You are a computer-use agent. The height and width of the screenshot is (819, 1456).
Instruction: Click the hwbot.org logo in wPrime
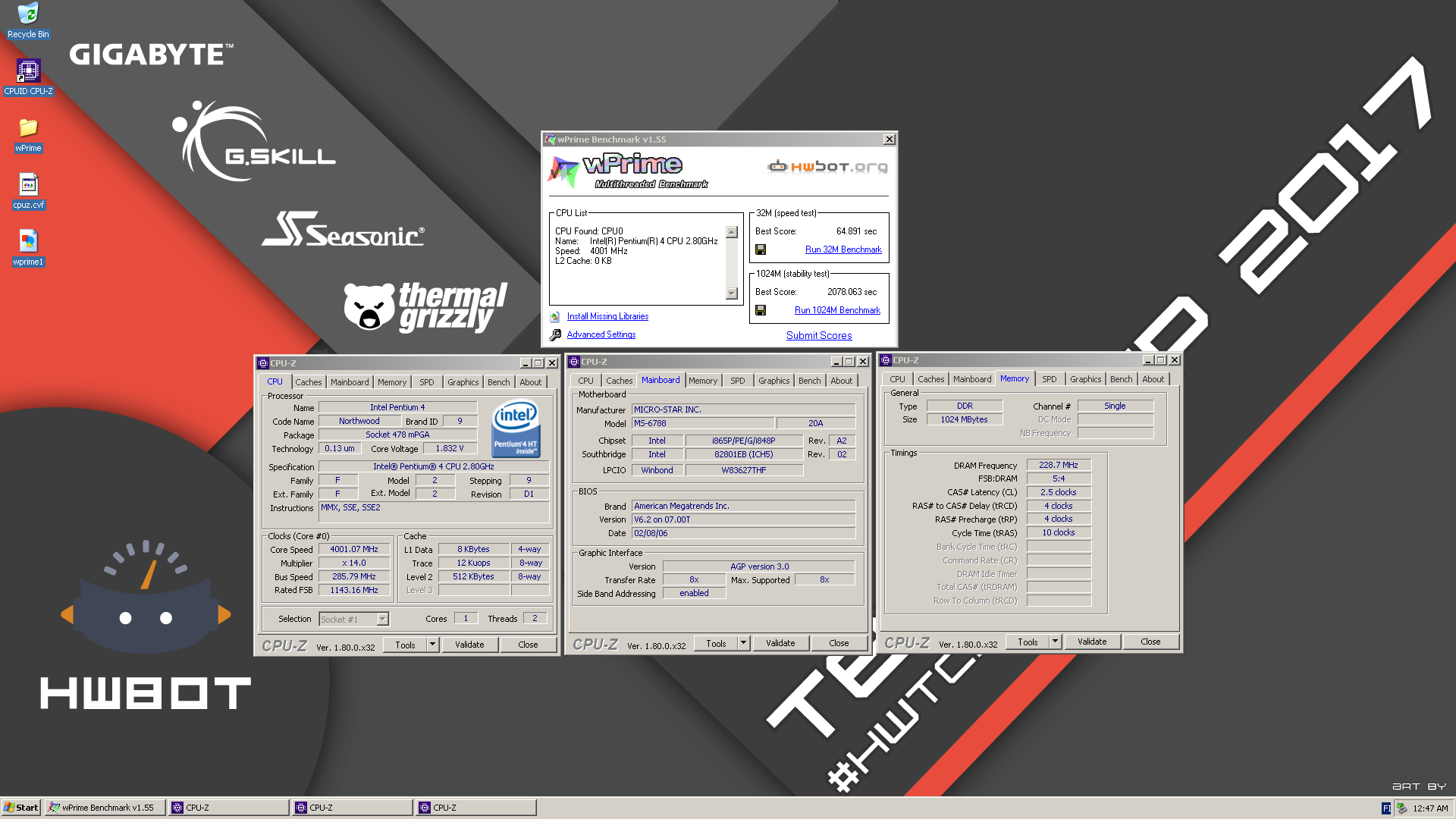827,167
